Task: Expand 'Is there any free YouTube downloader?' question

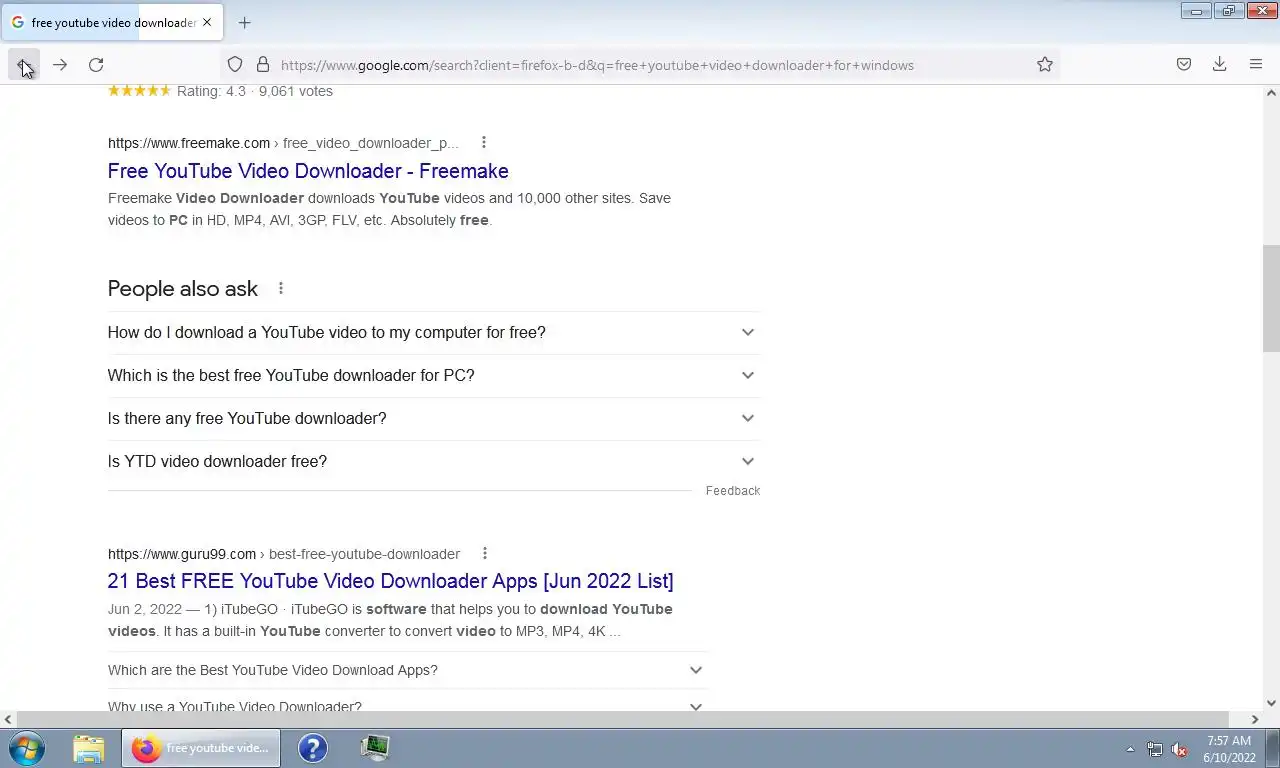Action: (x=434, y=418)
